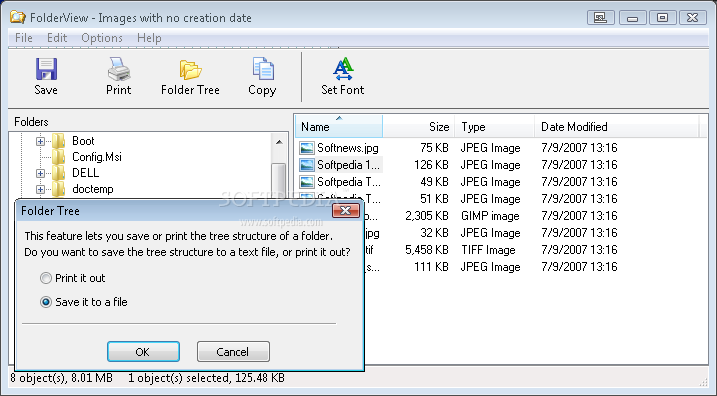Click the Softpedia 1... file icon
This screenshot has width=717, height=396.
tap(307, 165)
